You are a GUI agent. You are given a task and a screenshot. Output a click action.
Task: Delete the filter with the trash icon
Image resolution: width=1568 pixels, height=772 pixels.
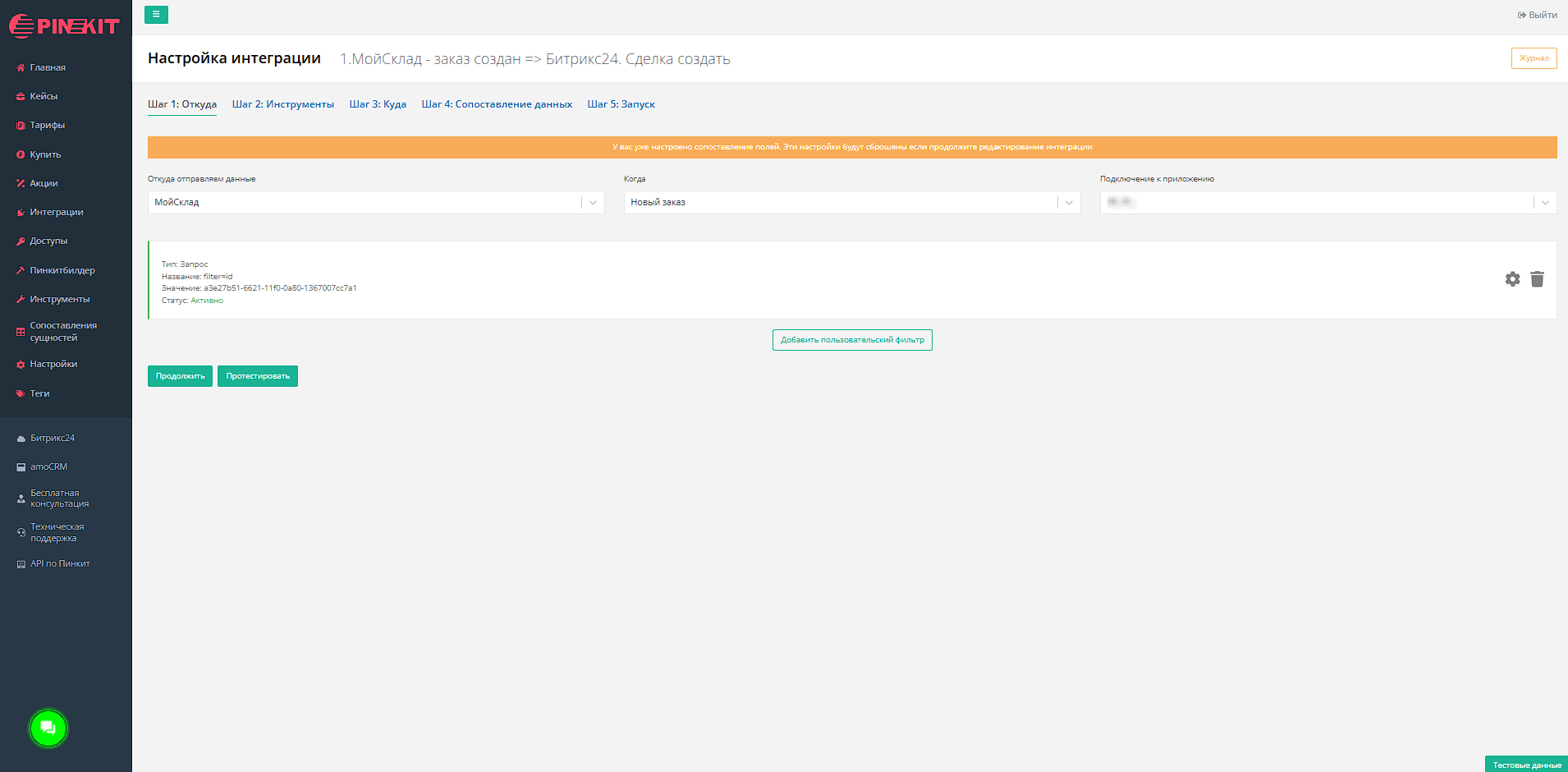(x=1537, y=279)
